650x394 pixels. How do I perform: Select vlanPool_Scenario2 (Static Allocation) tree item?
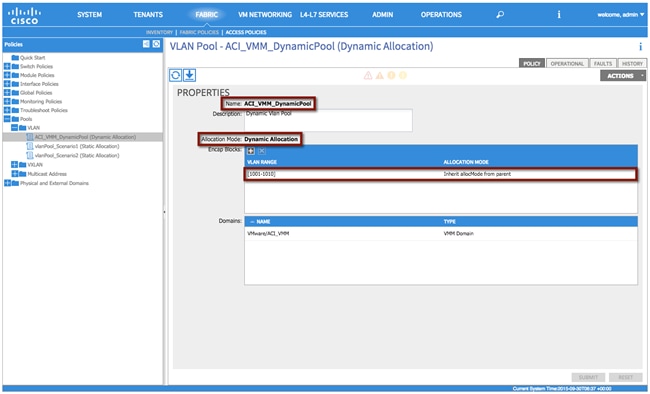coord(77,155)
